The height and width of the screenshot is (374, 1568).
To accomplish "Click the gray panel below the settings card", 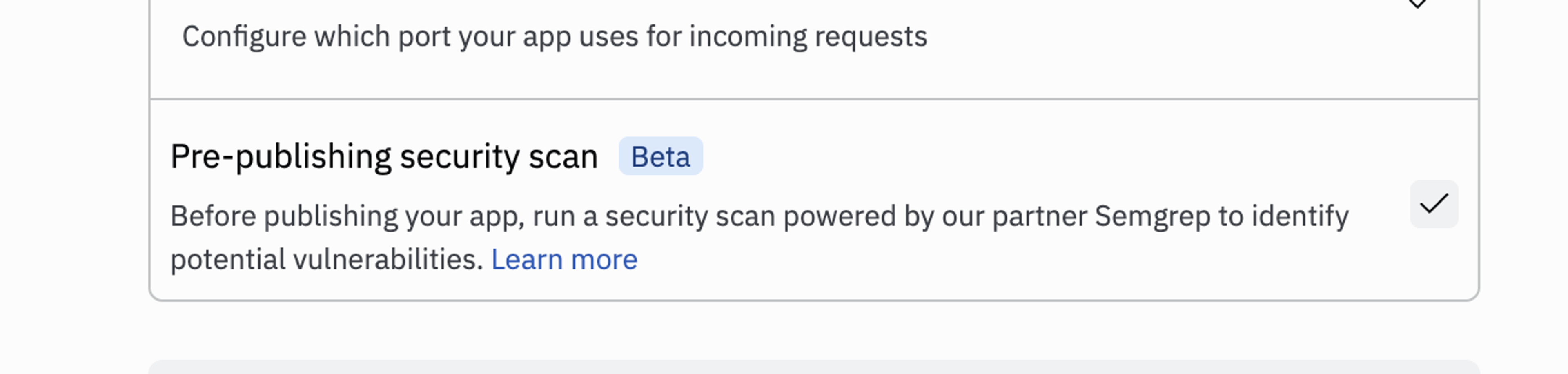I will coord(813,367).
